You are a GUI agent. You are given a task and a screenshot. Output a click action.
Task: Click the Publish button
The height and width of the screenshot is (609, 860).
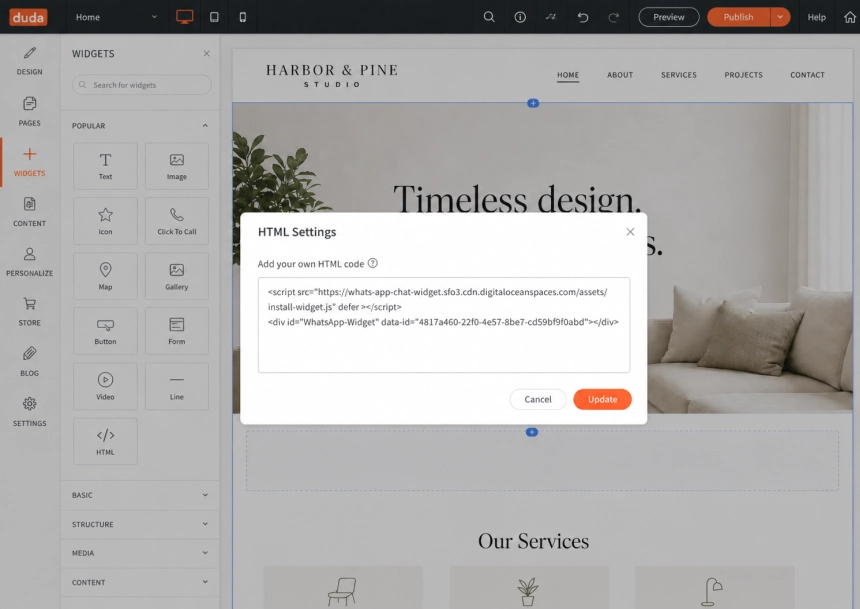pos(738,17)
